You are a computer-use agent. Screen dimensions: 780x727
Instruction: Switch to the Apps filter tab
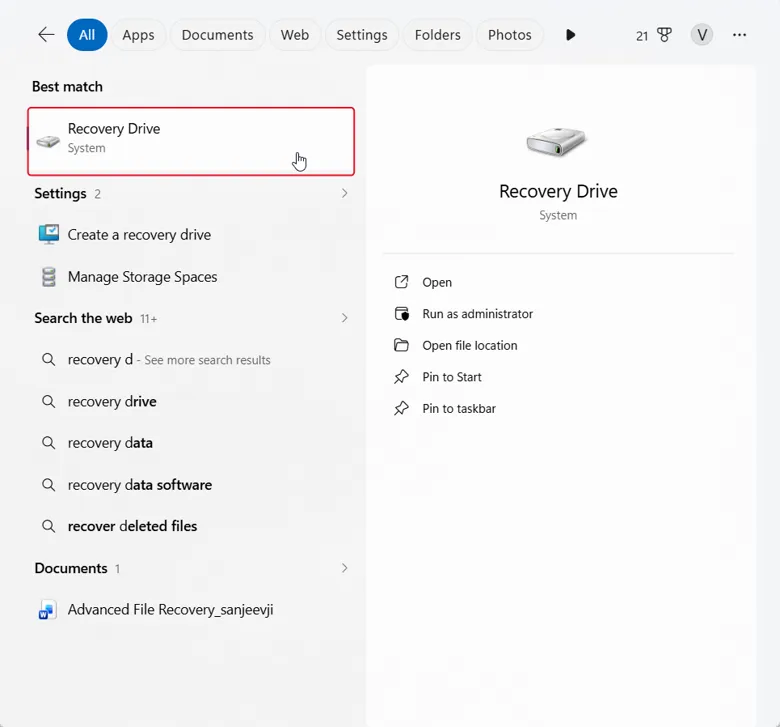[138, 35]
